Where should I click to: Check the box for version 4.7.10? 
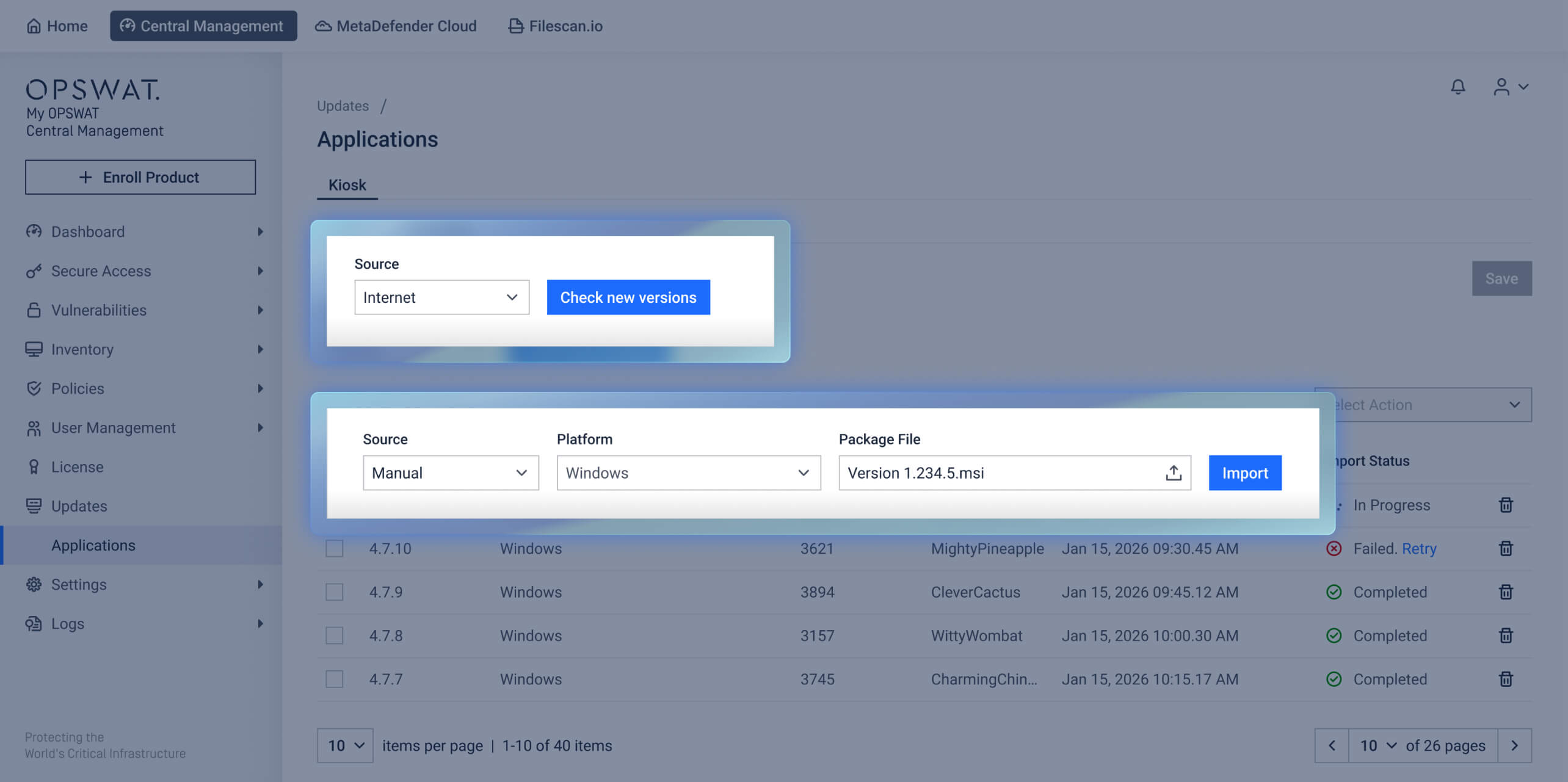click(334, 549)
